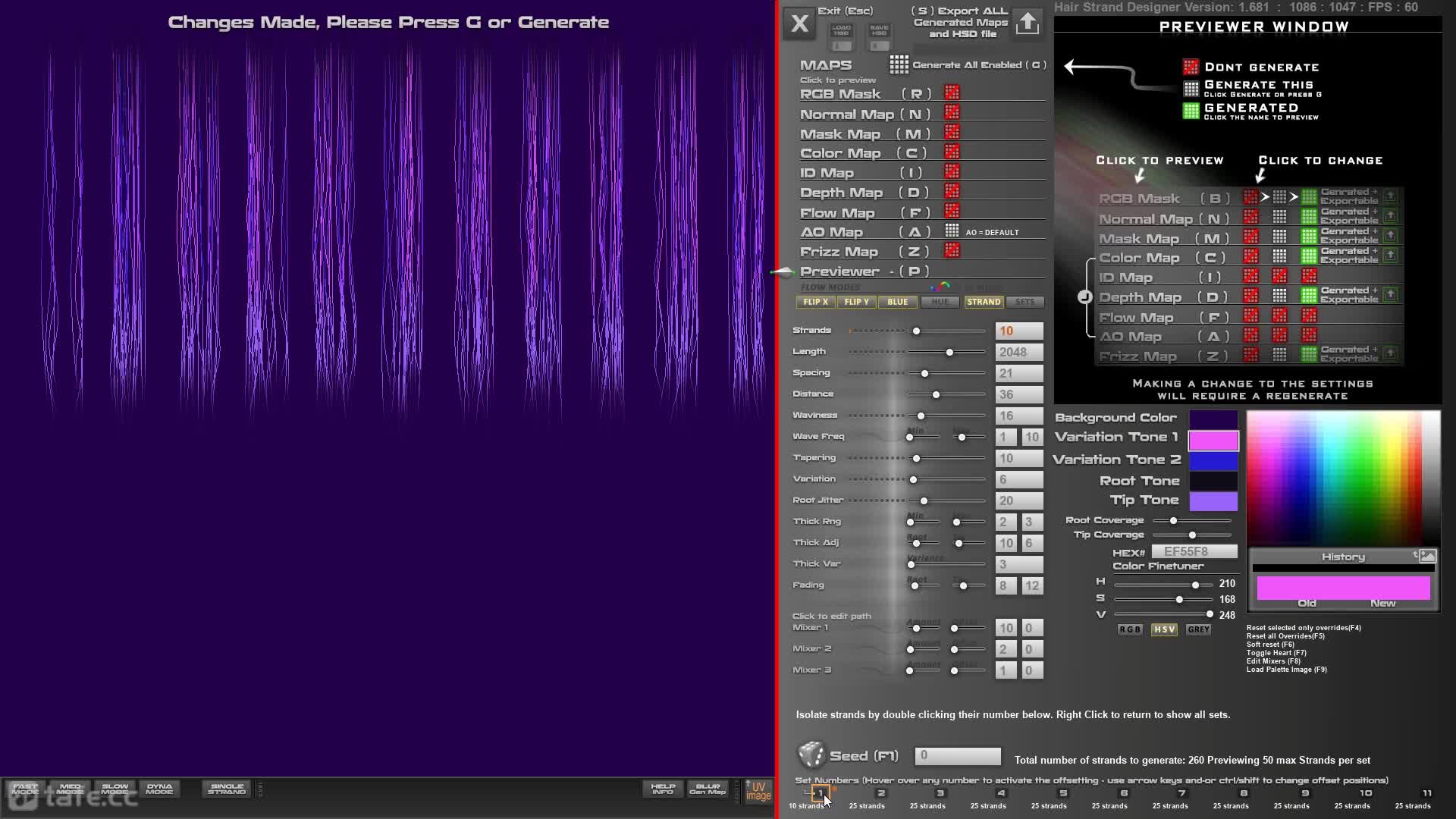
Task: Select the STRAND mode button
Action: pos(984,302)
